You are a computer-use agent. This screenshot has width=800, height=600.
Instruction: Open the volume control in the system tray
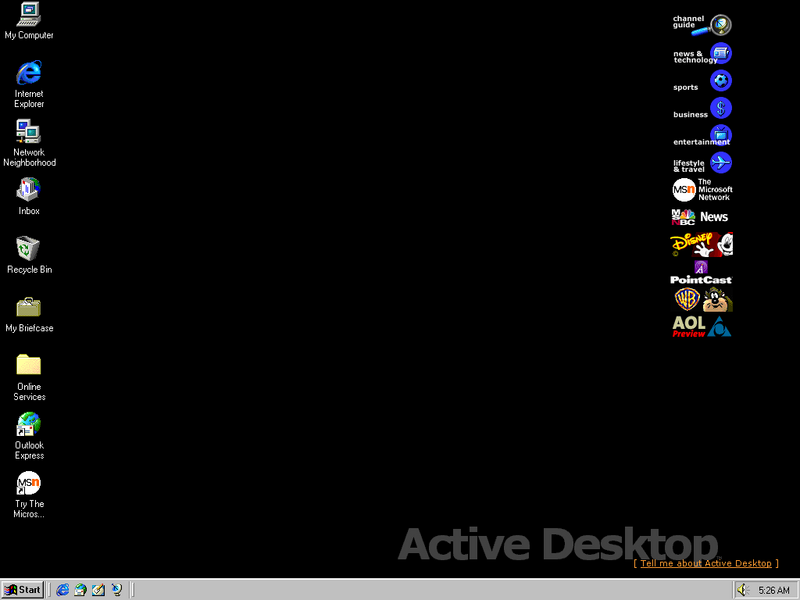pyautogui.click(x=742, y=590)
